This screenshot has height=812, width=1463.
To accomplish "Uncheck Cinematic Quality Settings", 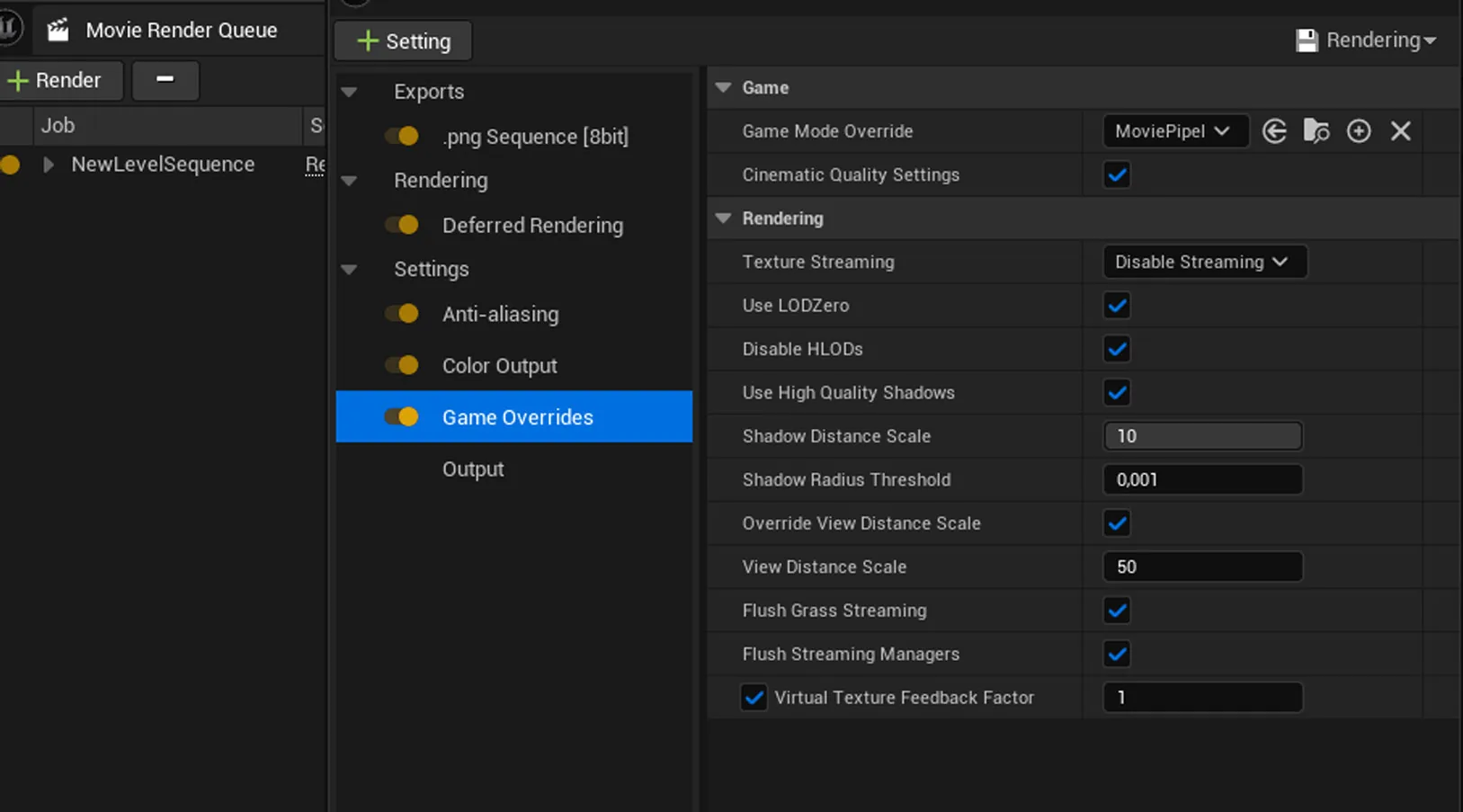I will point(1117,174).
